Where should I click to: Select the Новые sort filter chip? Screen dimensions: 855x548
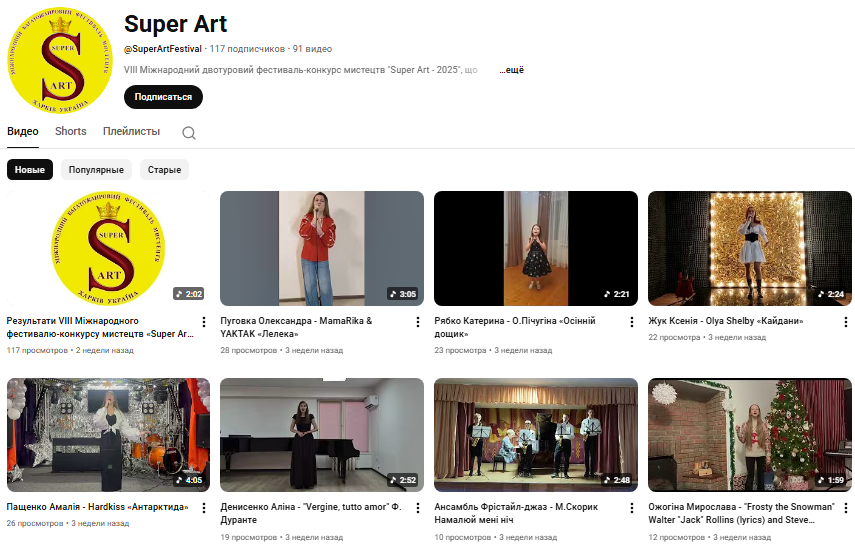pyautogui.click(x=30, y=170)
